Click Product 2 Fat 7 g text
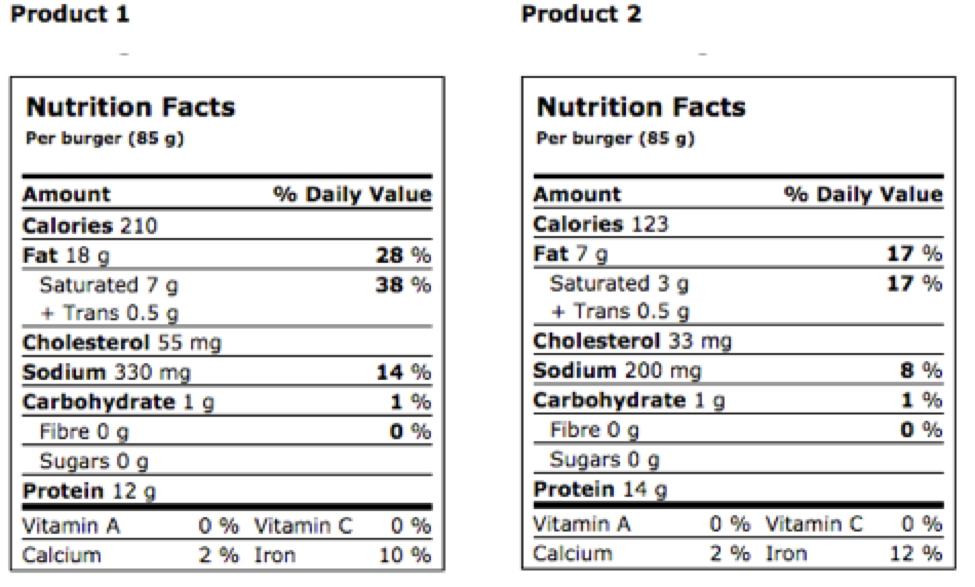 click(570, 254)
